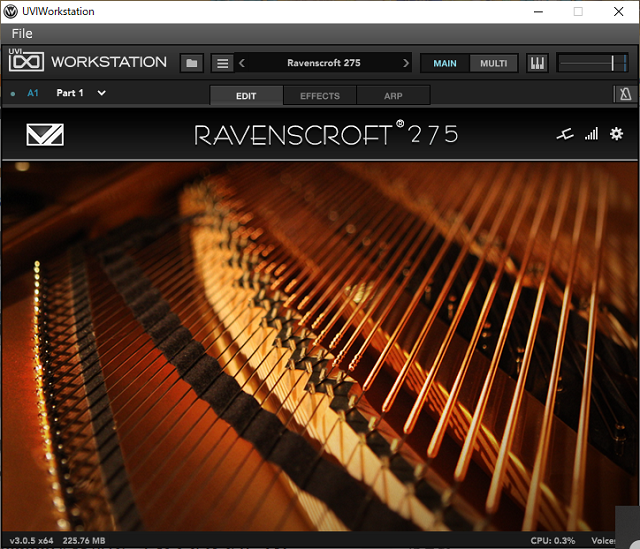Minimize the UVIWorkstation window
This screenshot has width=640, height=549.
point(538,11)
